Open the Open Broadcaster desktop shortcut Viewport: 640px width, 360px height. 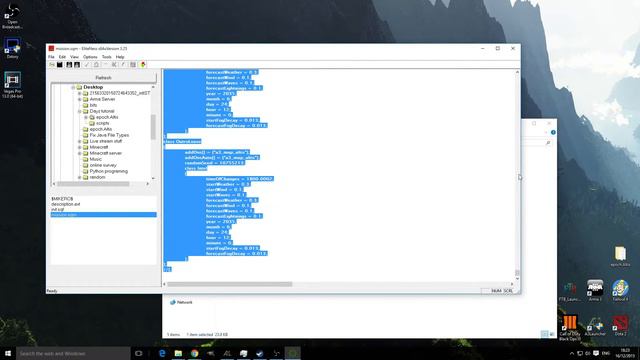point(12,16)
